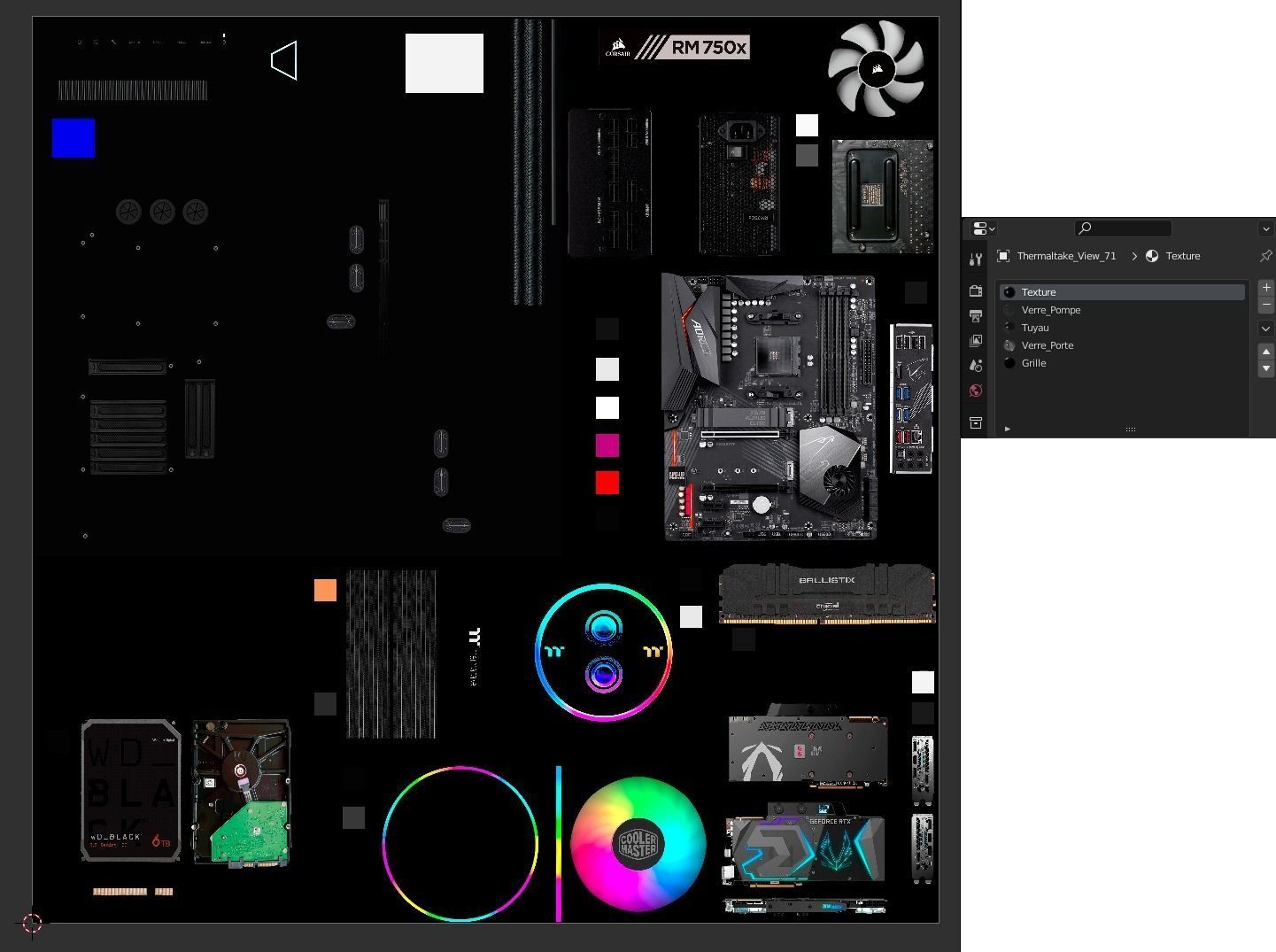This screenshot has height=952, width=1276.
Task: Click the Ballistix RAM stick in texture
Action: click(827, 594)
